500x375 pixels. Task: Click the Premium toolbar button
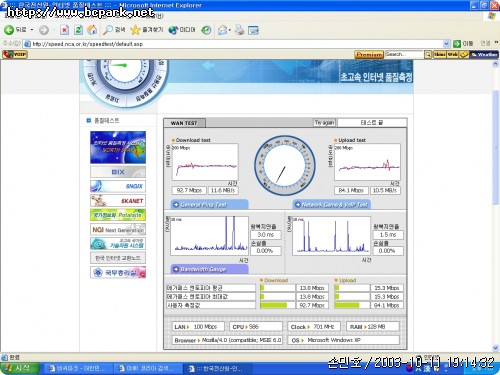click(x=369, y=54)
